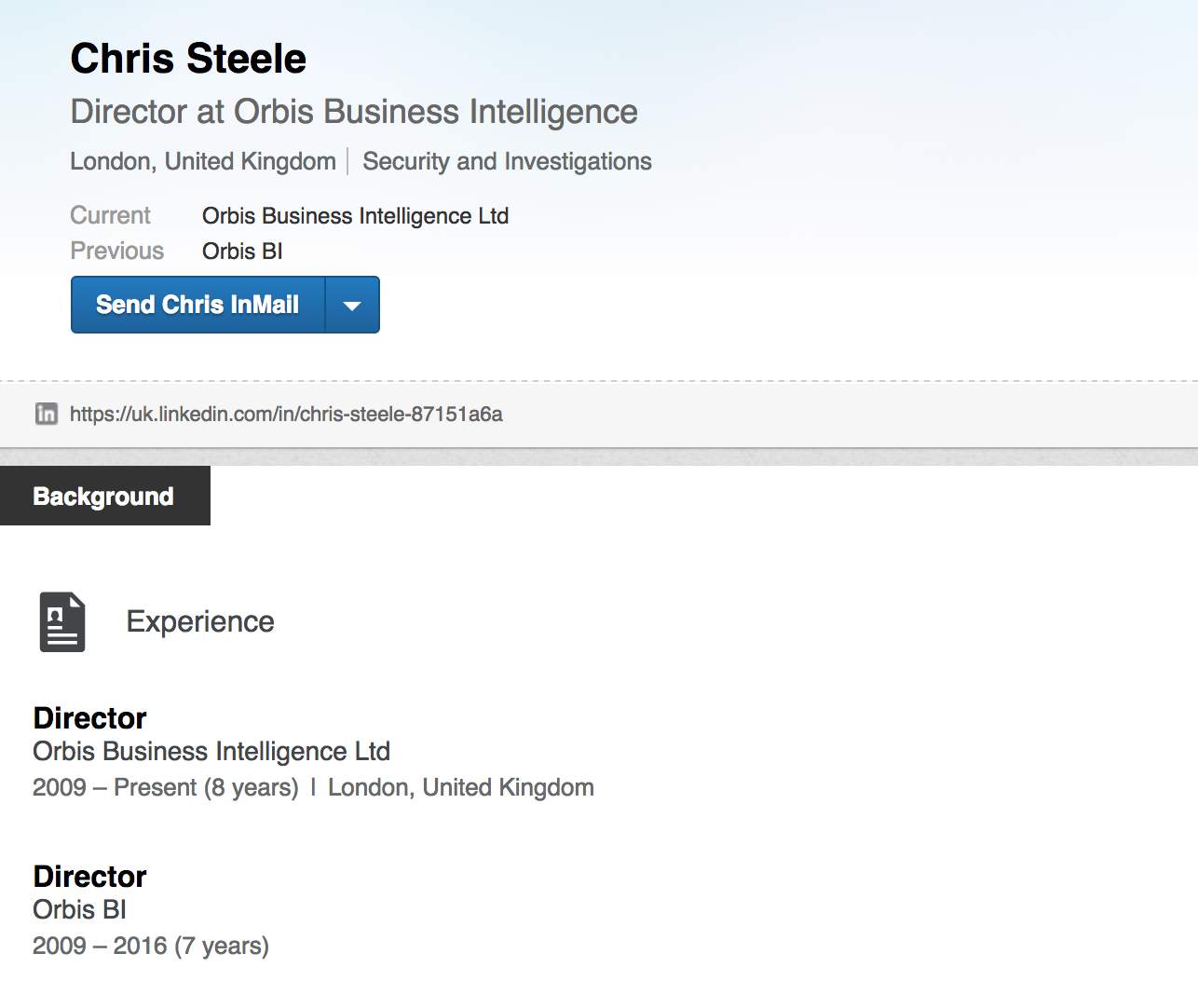Viewport: 1198px width, 1008px height.
Task: Click the LinkedIn logo icon beside profile URL
Action: click(46, 414)
